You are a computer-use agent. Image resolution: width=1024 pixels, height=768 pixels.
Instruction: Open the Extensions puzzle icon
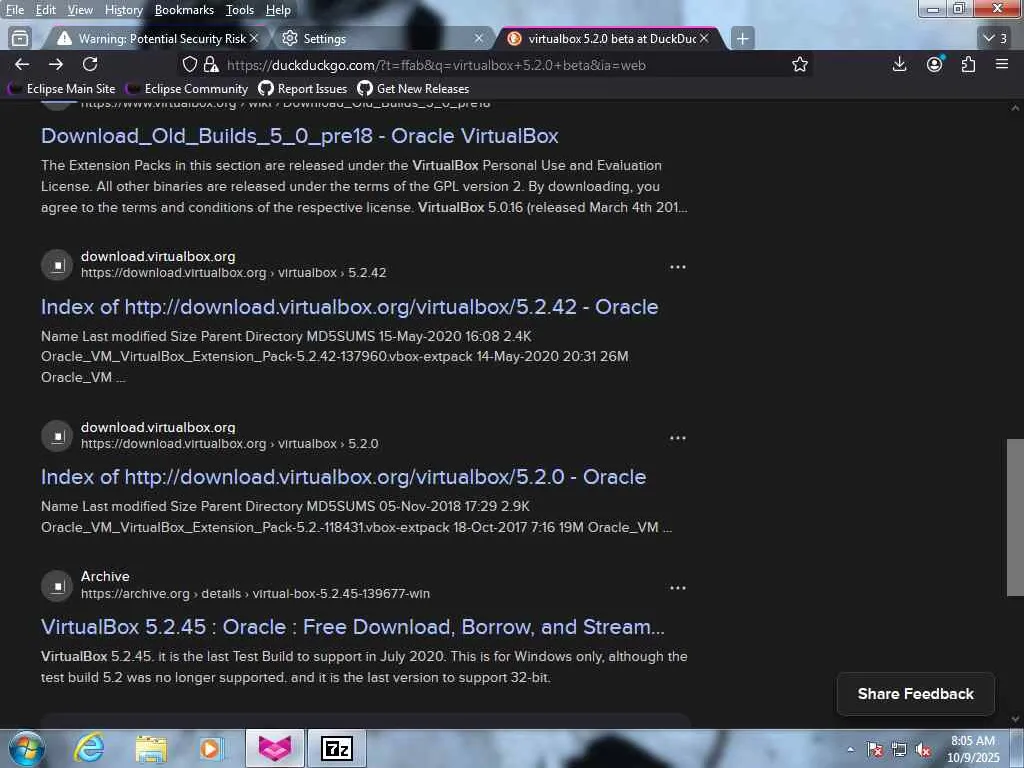pyautogui.click(x=968, y=64)
